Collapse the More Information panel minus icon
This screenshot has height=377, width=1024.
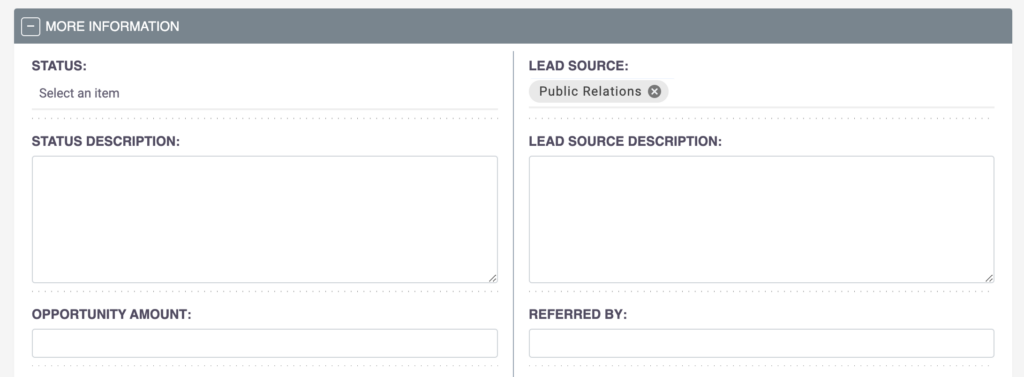30,26
